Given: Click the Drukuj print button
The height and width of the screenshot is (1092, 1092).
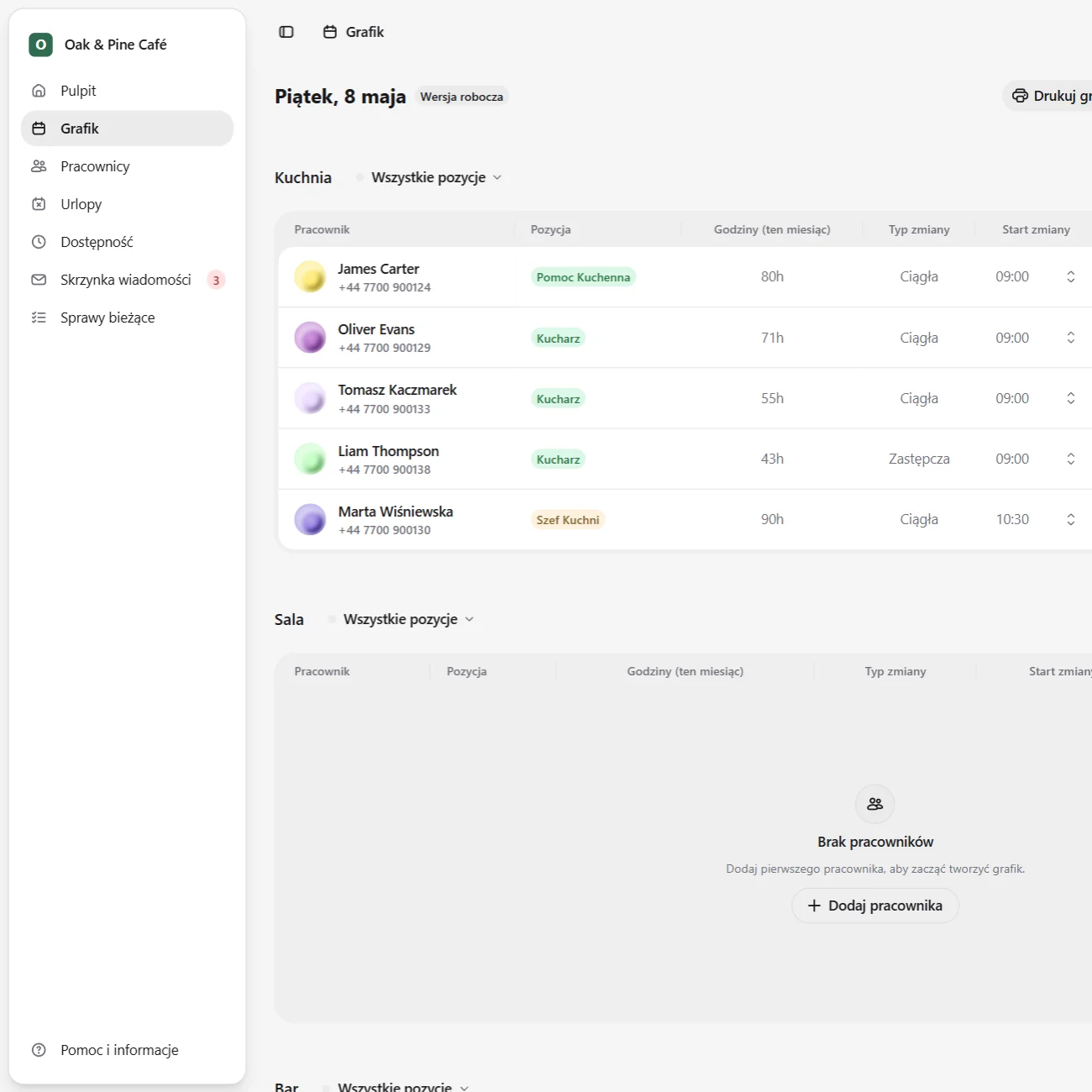Looking at the screenshot, I should [x=1047, y=96].
